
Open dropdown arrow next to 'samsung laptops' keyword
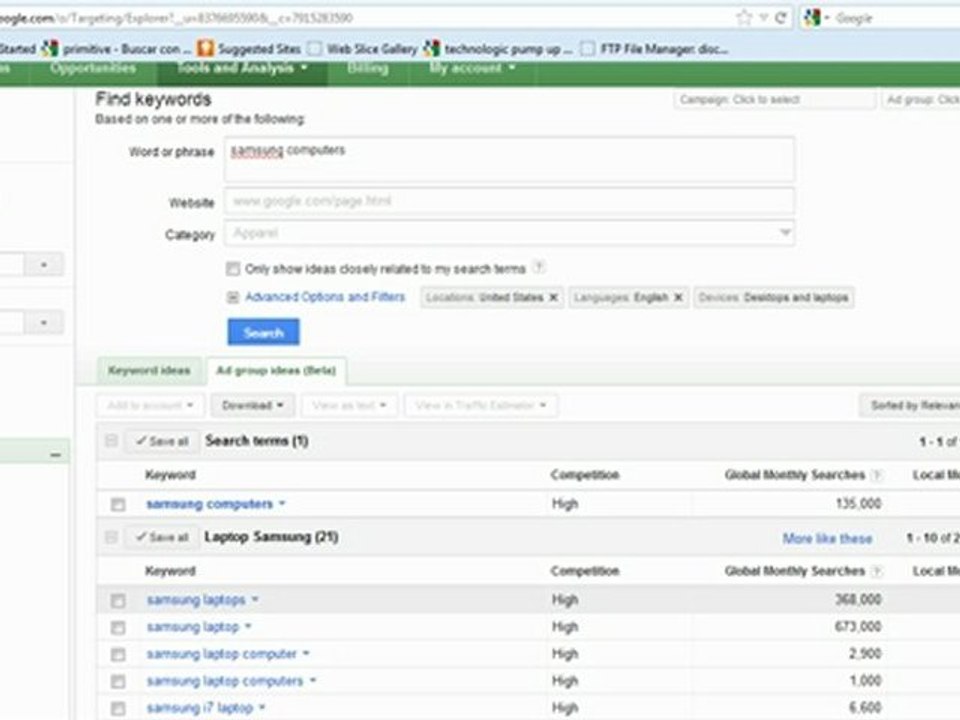pos(255,599)
